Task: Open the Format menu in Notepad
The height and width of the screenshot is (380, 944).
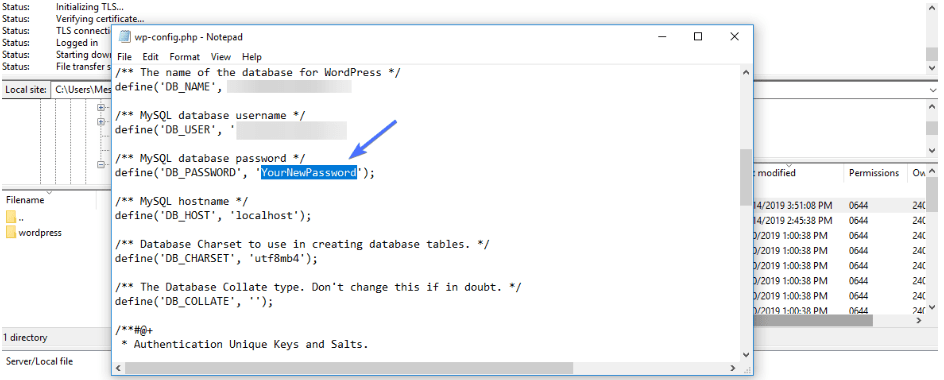Action: (x=184, y=57)
